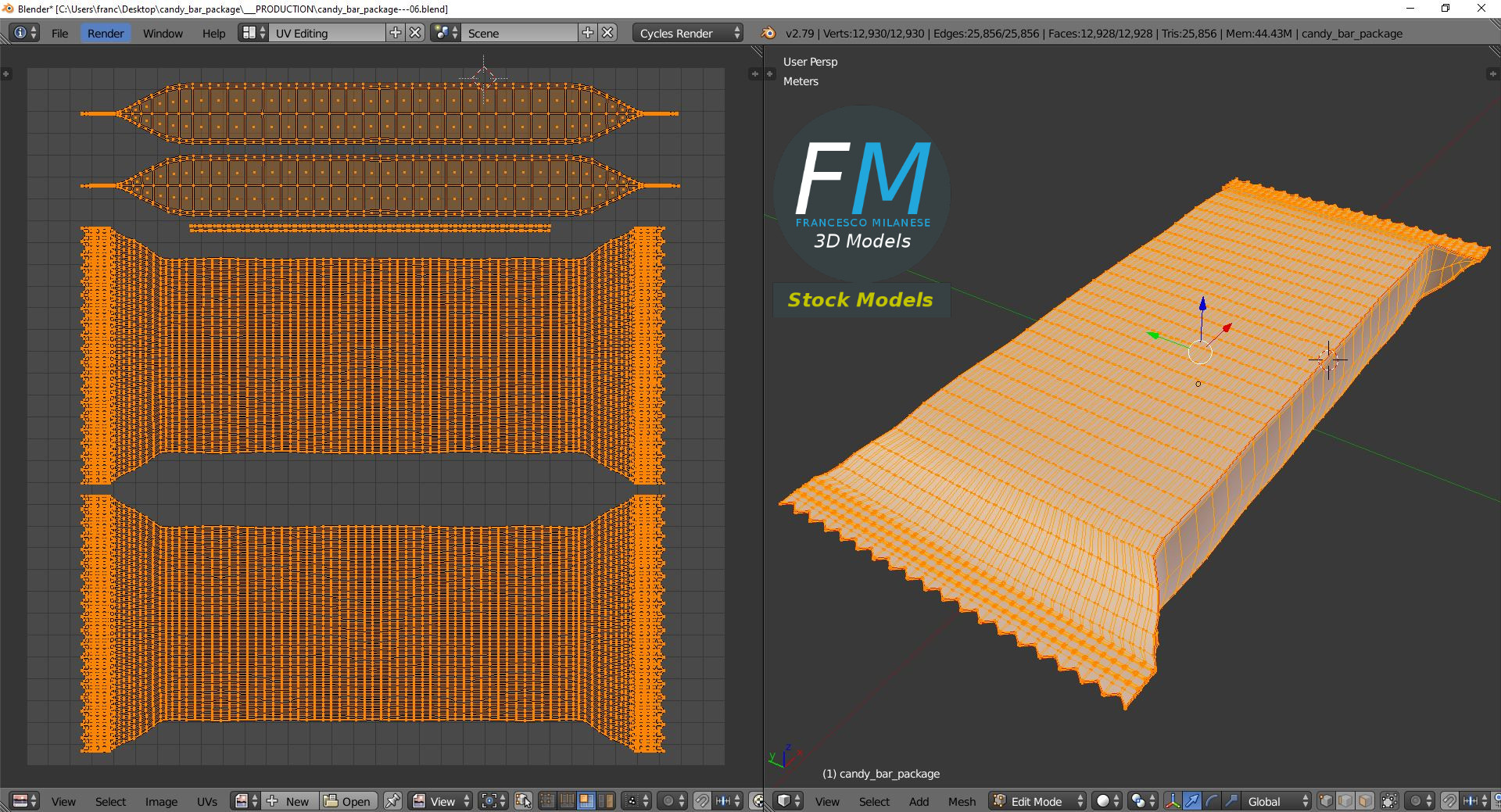Open the 3D View pivot point selector
Image resolution: width=1501 pixels, height=812 pixels.
point(1143,801)
